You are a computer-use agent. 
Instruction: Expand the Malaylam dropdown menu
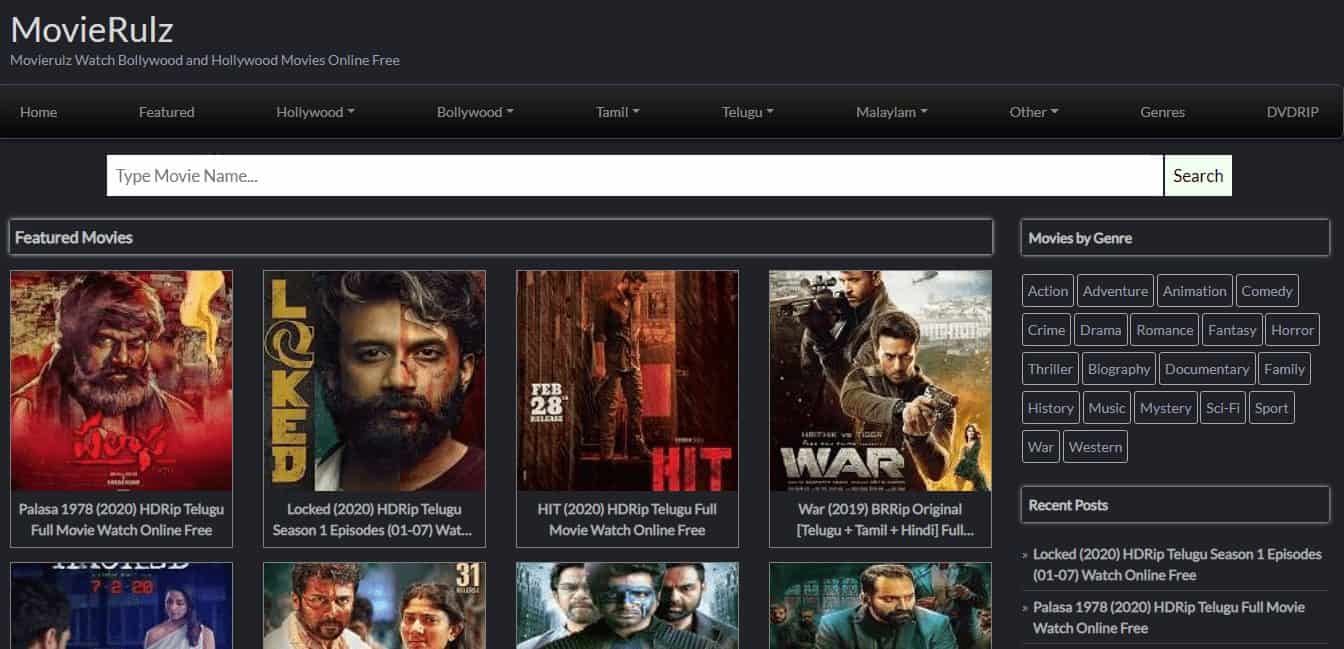pyautogui.click(x=892, y=112)
